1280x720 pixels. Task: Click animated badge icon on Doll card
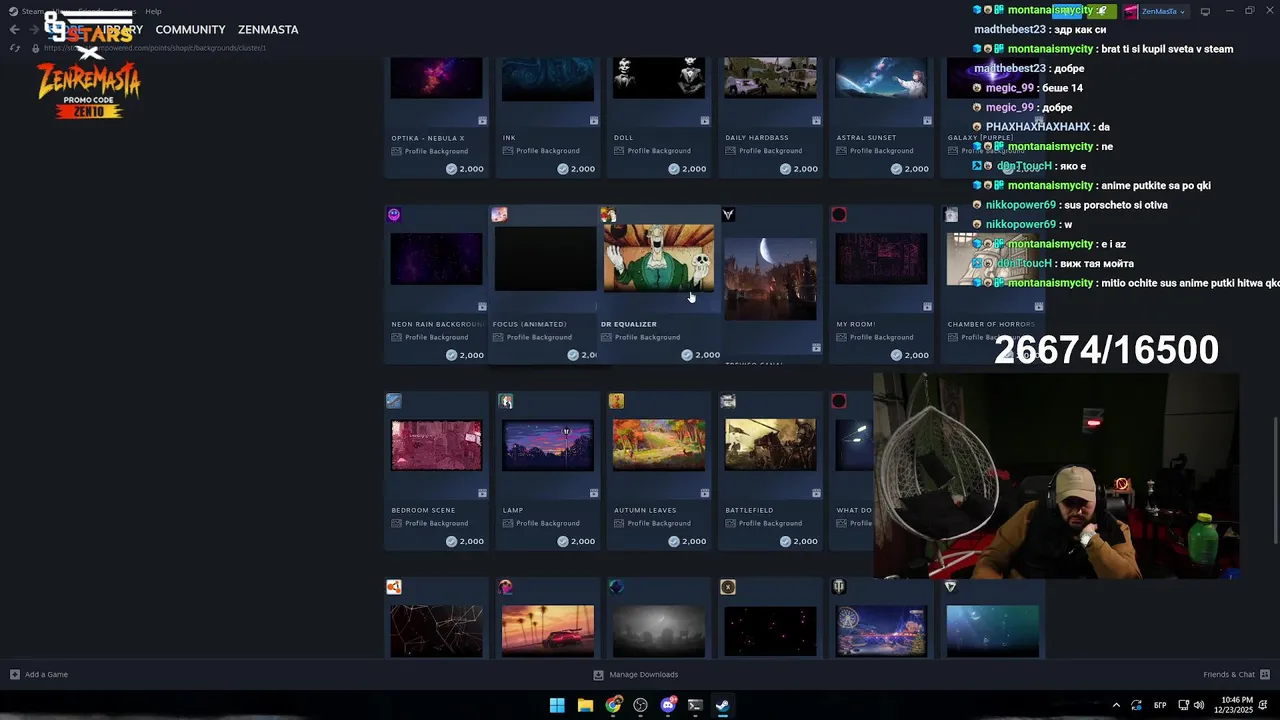pos(705,121)
